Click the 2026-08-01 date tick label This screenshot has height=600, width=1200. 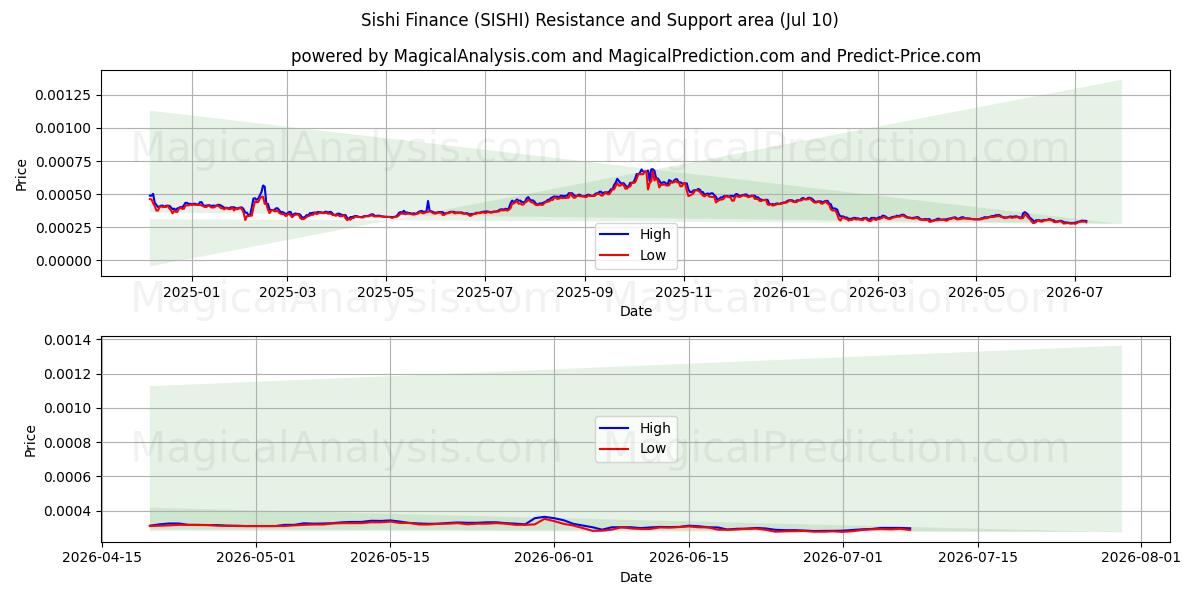(x=1141, y=558)
